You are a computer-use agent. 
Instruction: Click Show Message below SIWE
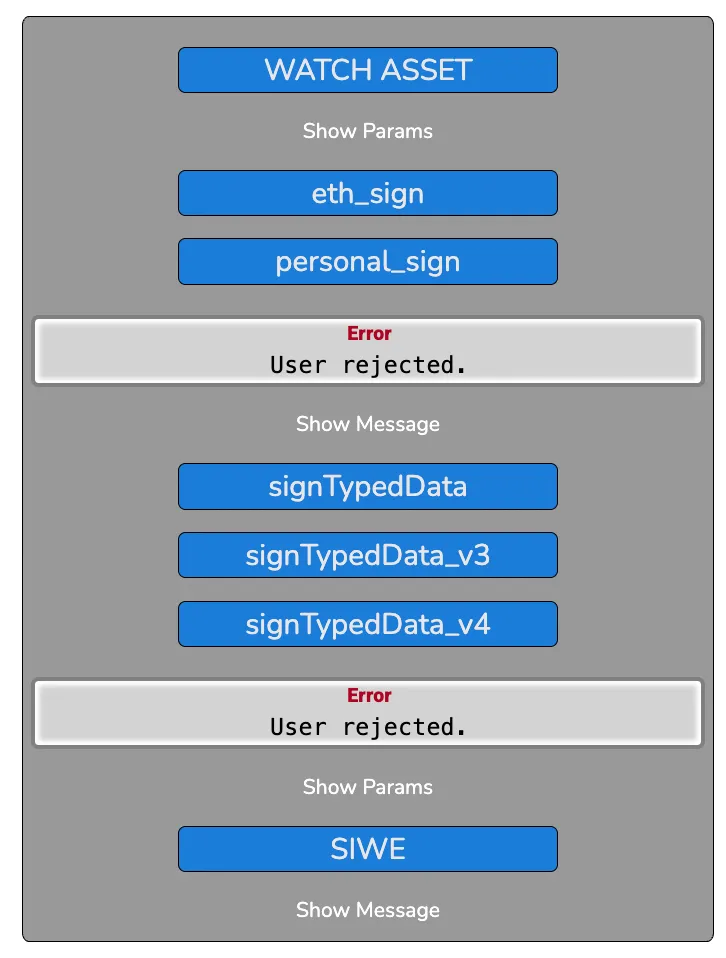367,910
